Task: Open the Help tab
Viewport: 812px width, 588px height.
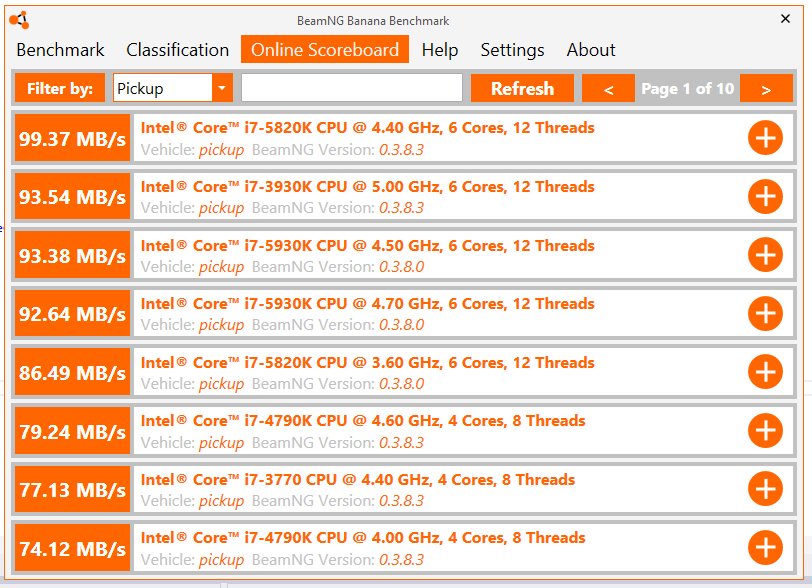Action: (x=440, y=50)
